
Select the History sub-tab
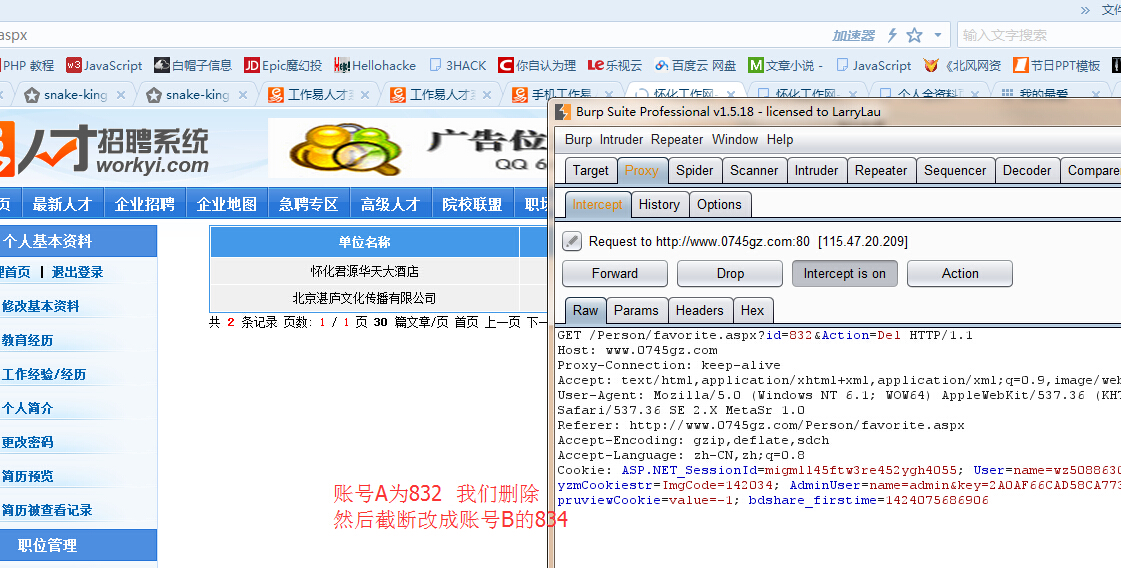pyautogui.click(x=658, y=205)
